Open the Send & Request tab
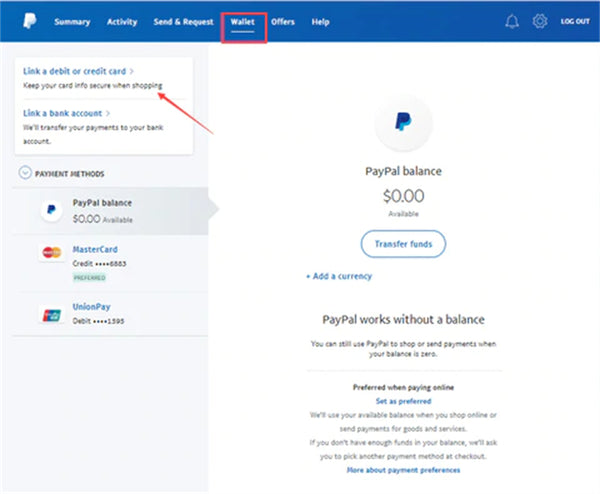600x494 pixels. pos(182,21)
